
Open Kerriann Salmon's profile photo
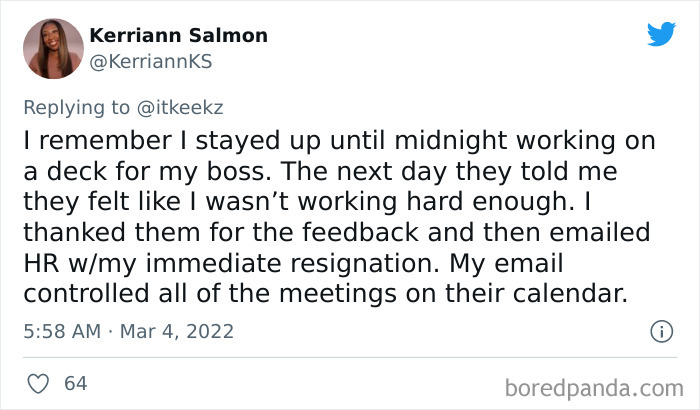[49, 46]
